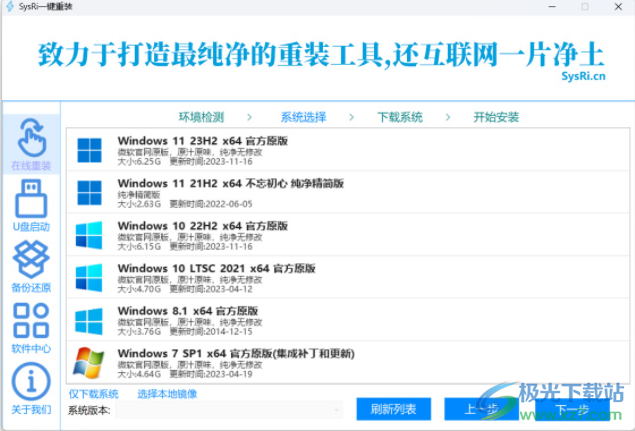Click update date 2023-04-19 text

coord(229,374)
